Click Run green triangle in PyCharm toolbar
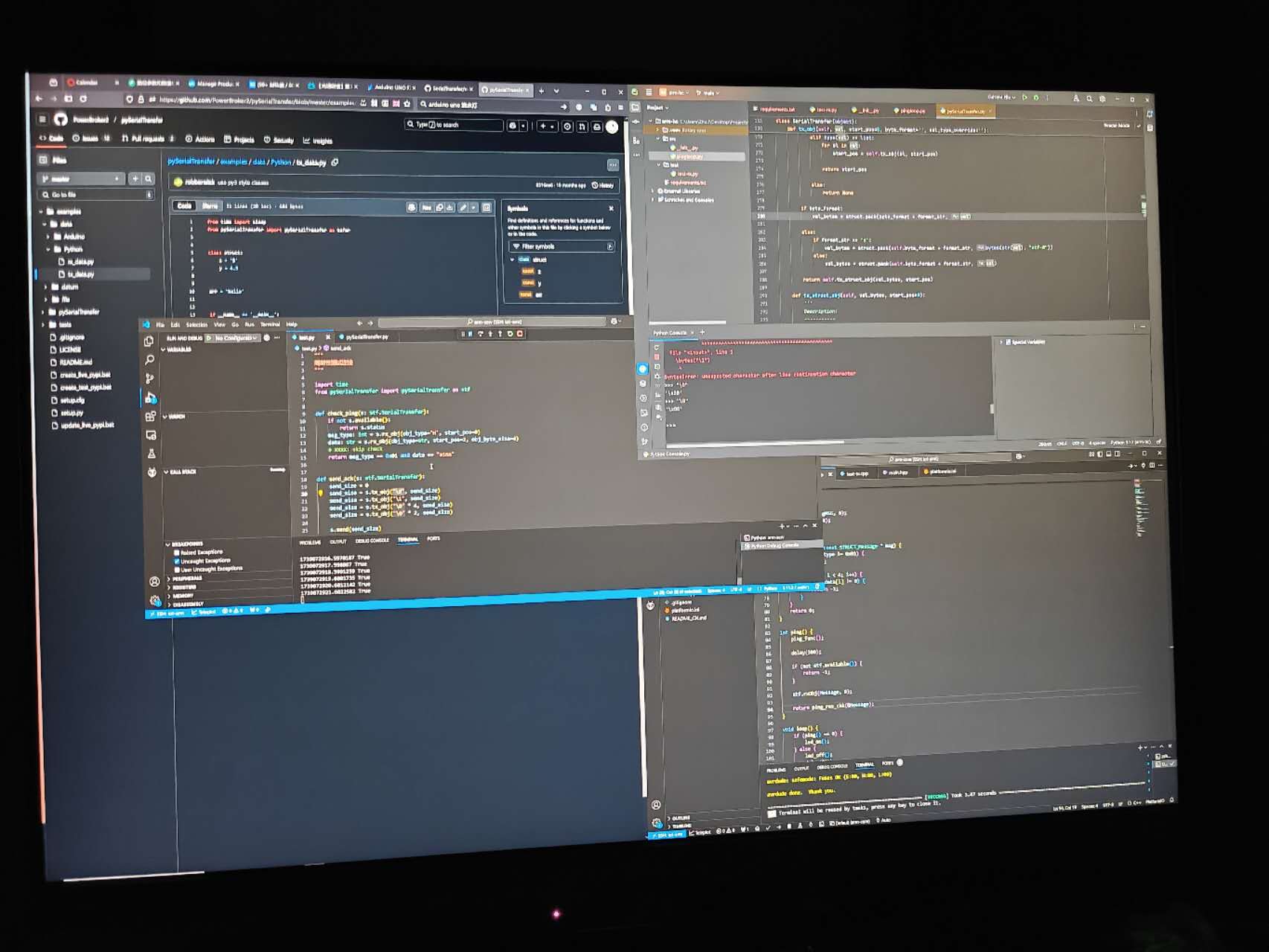Viewport: 1269px width, 952px height. point(1025,97)
